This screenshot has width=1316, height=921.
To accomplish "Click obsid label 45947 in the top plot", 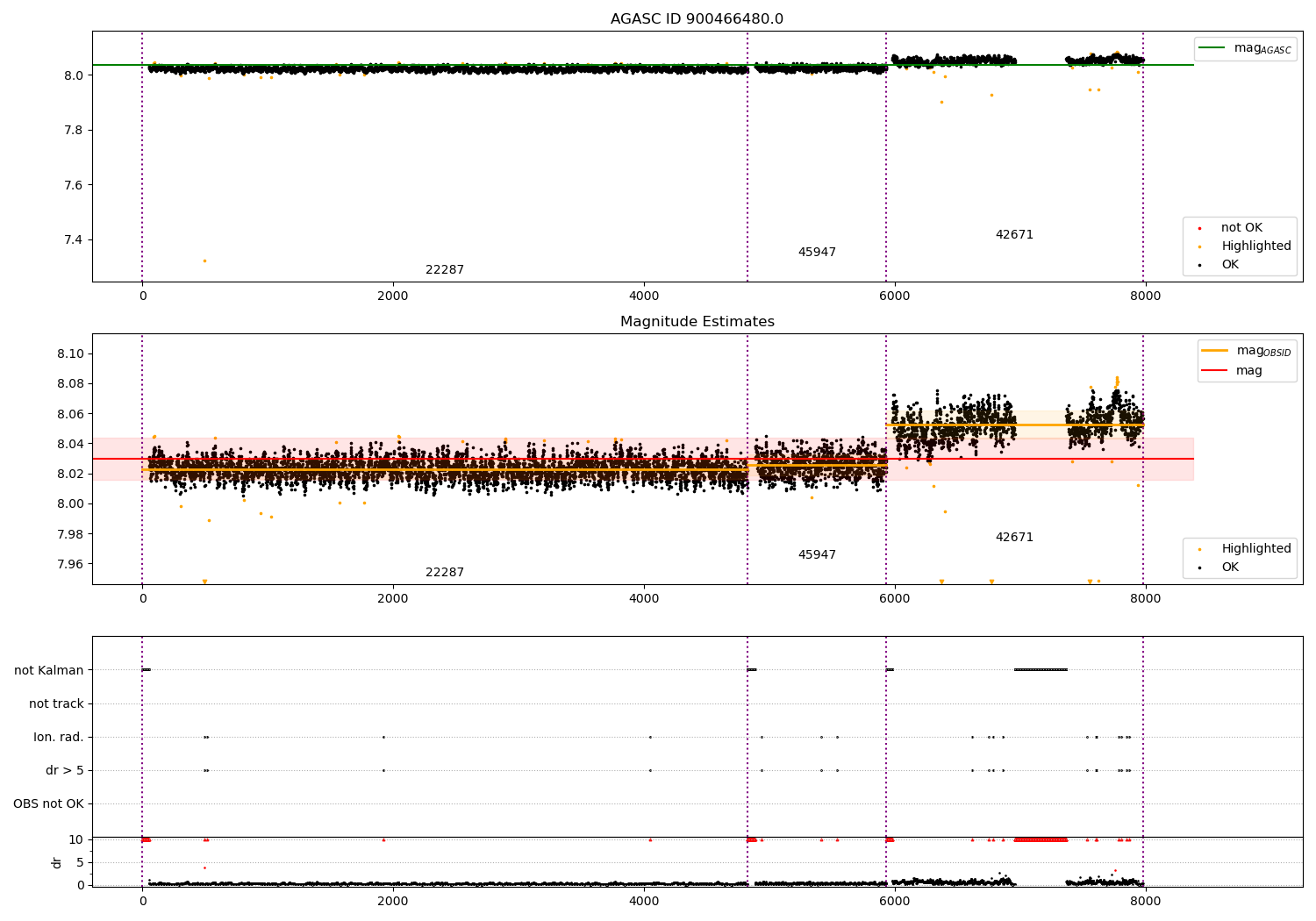I will coord(817,253).
